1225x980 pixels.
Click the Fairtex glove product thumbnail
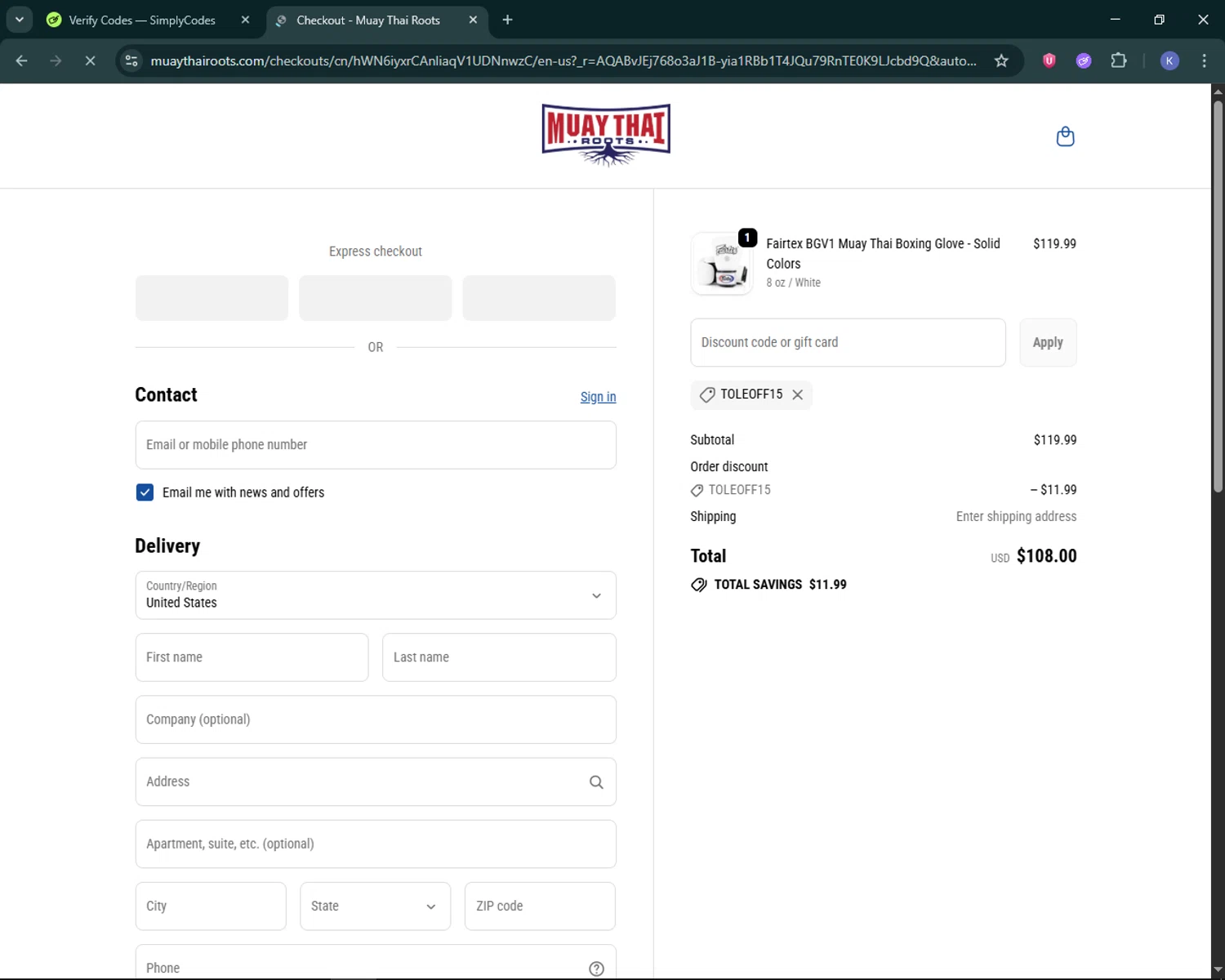click(722, 264)
